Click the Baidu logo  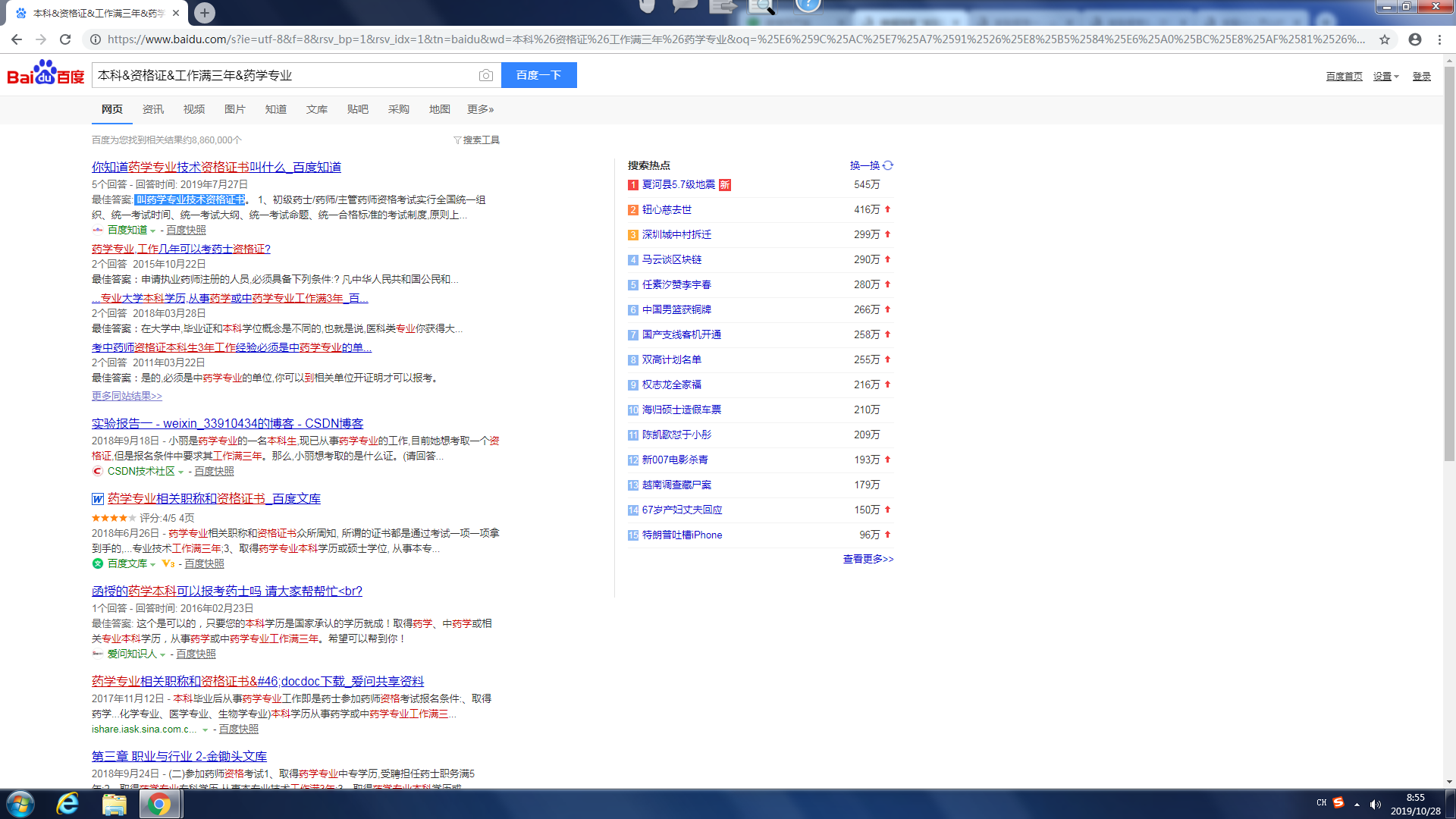[x=45, y=74]
